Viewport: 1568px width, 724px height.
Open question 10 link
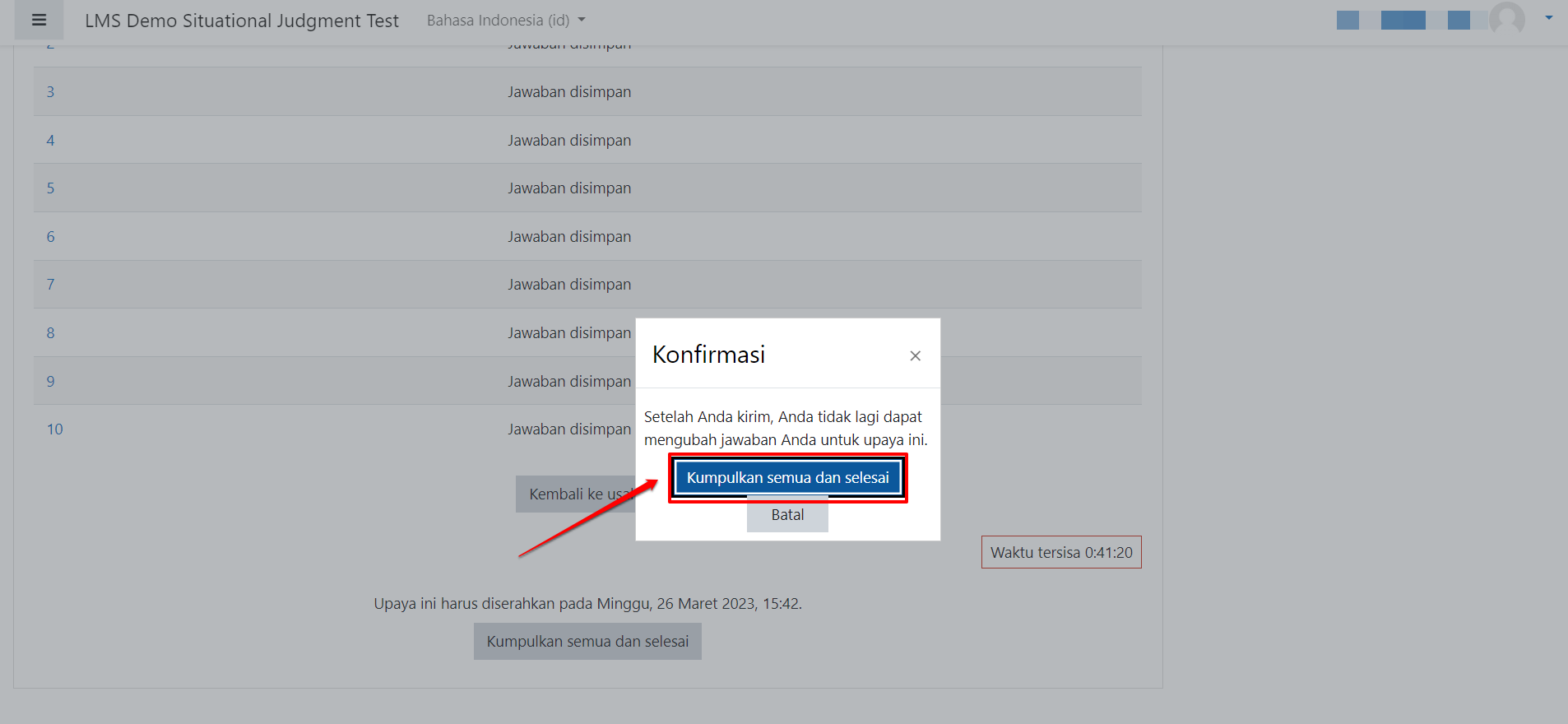pos(54,429)
